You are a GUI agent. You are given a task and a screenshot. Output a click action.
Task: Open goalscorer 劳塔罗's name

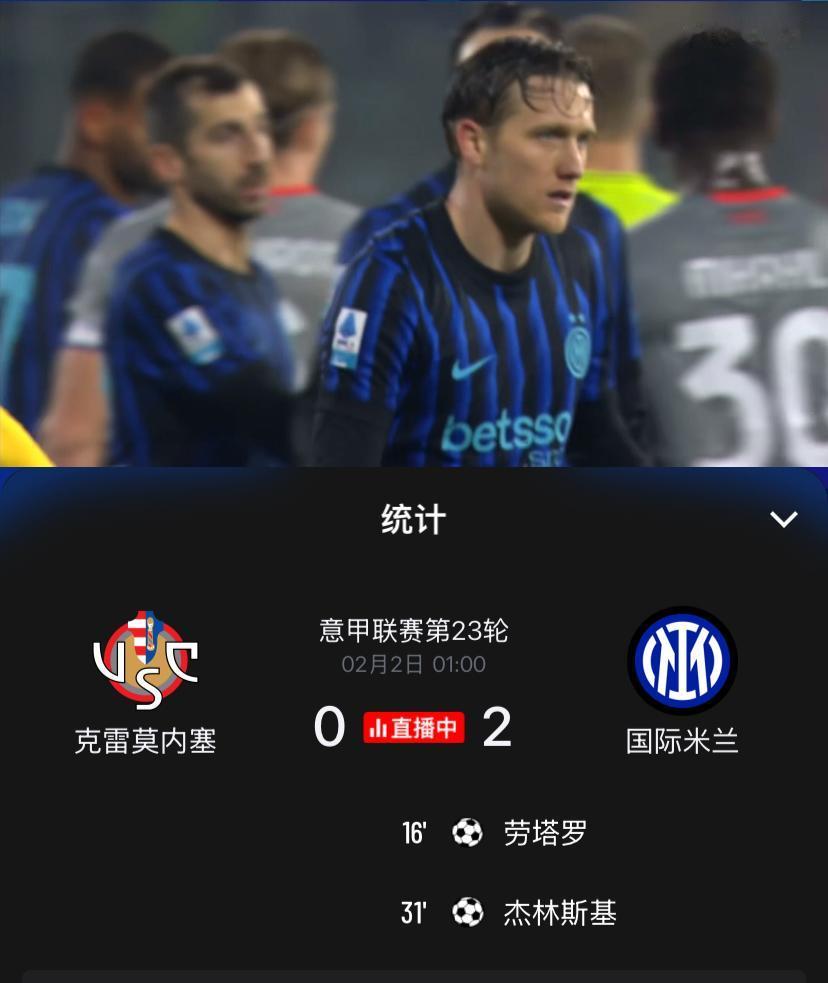[x=545, y=833]
